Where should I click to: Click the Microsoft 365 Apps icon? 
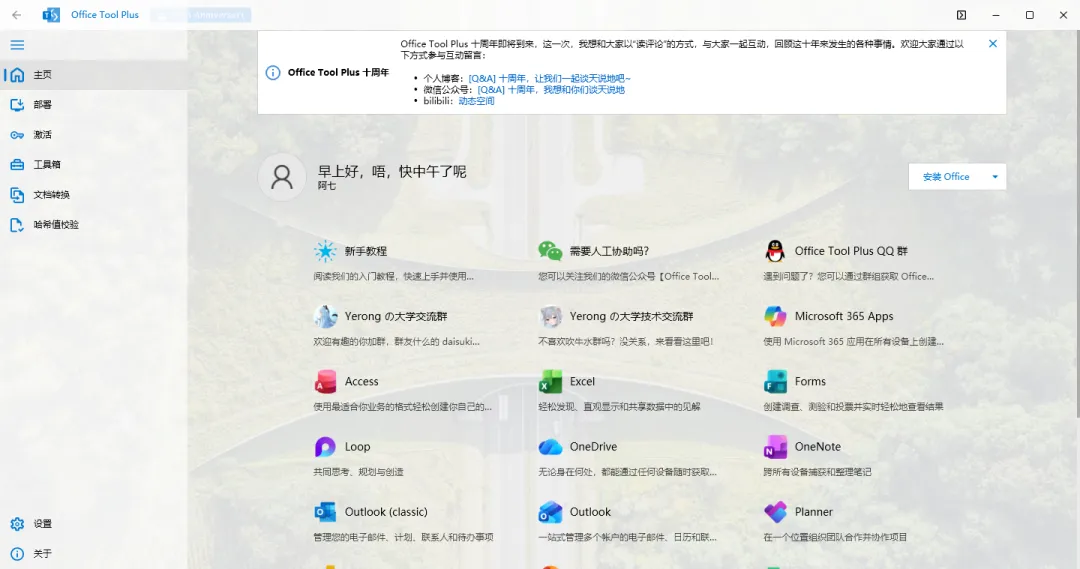click(775, 316)
